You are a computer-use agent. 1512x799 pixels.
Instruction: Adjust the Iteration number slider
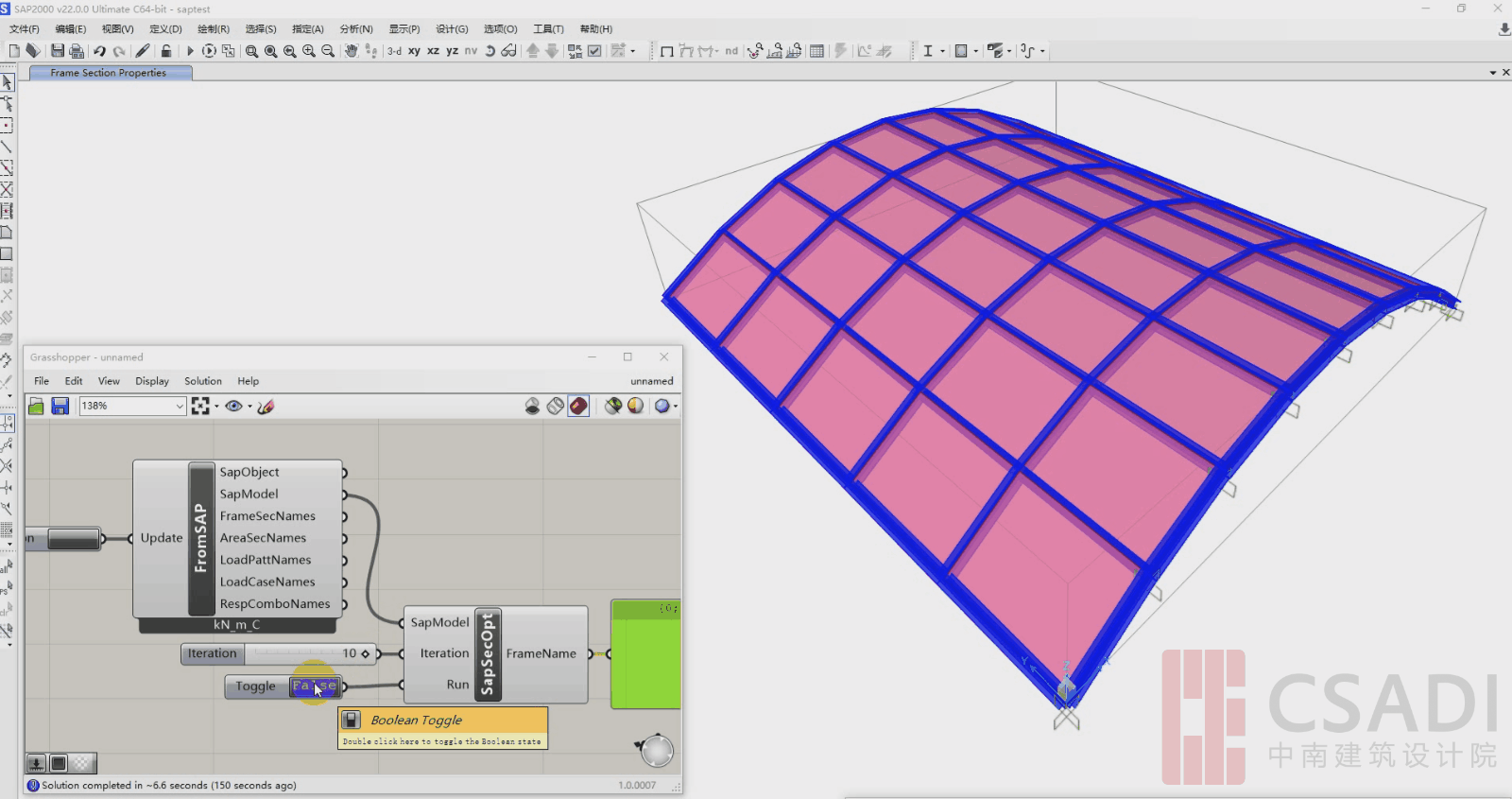[309, 653]
